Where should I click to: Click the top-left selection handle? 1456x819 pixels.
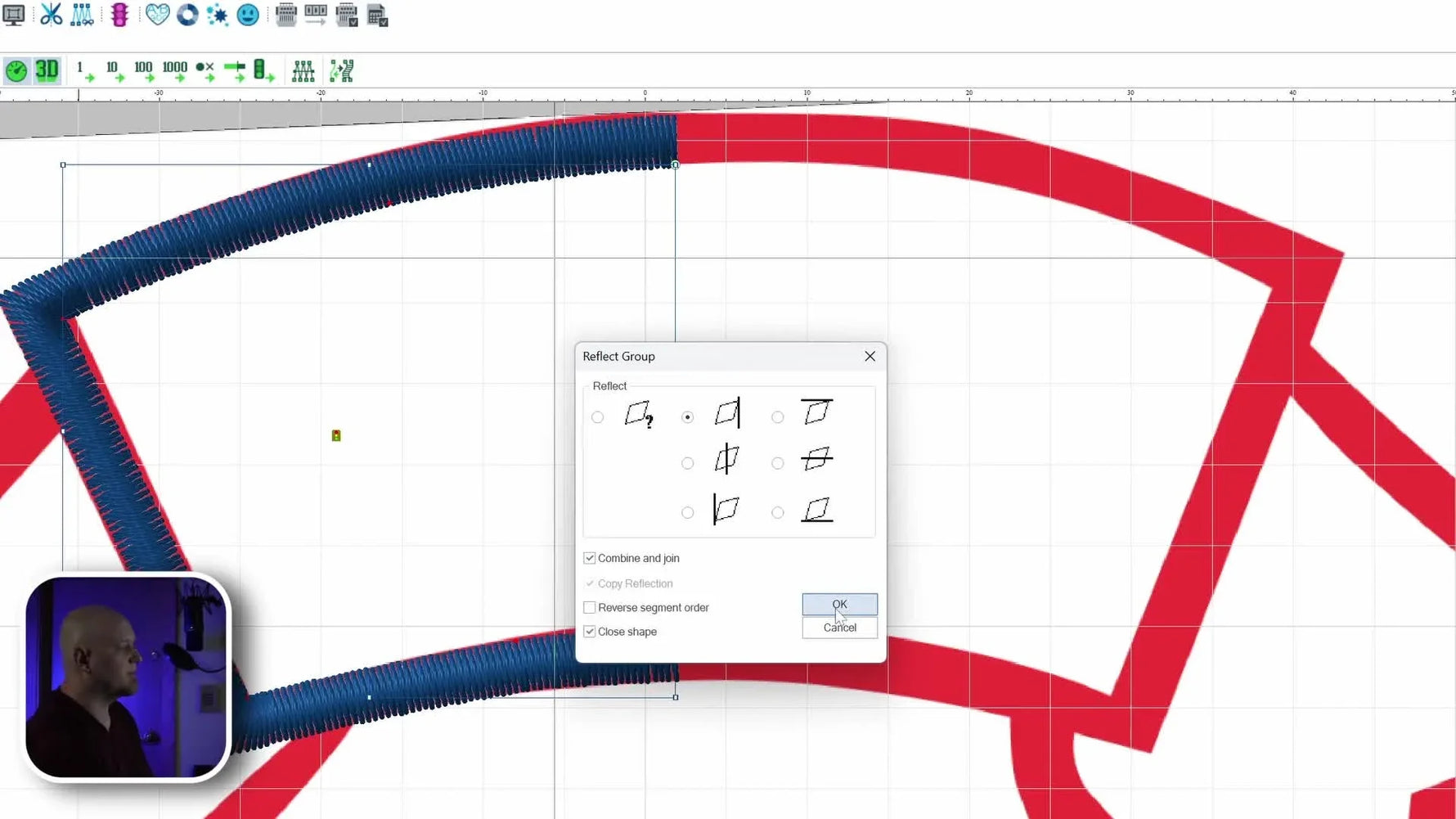[63, 164]
